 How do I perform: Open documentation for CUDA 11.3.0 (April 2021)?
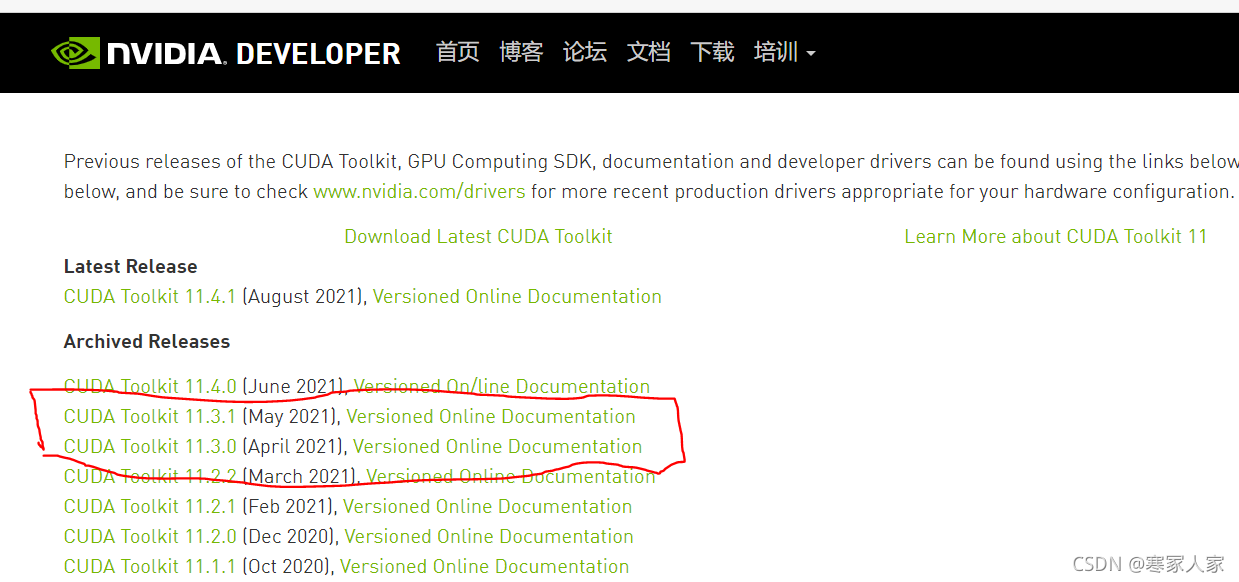click(x=497, y=446)
